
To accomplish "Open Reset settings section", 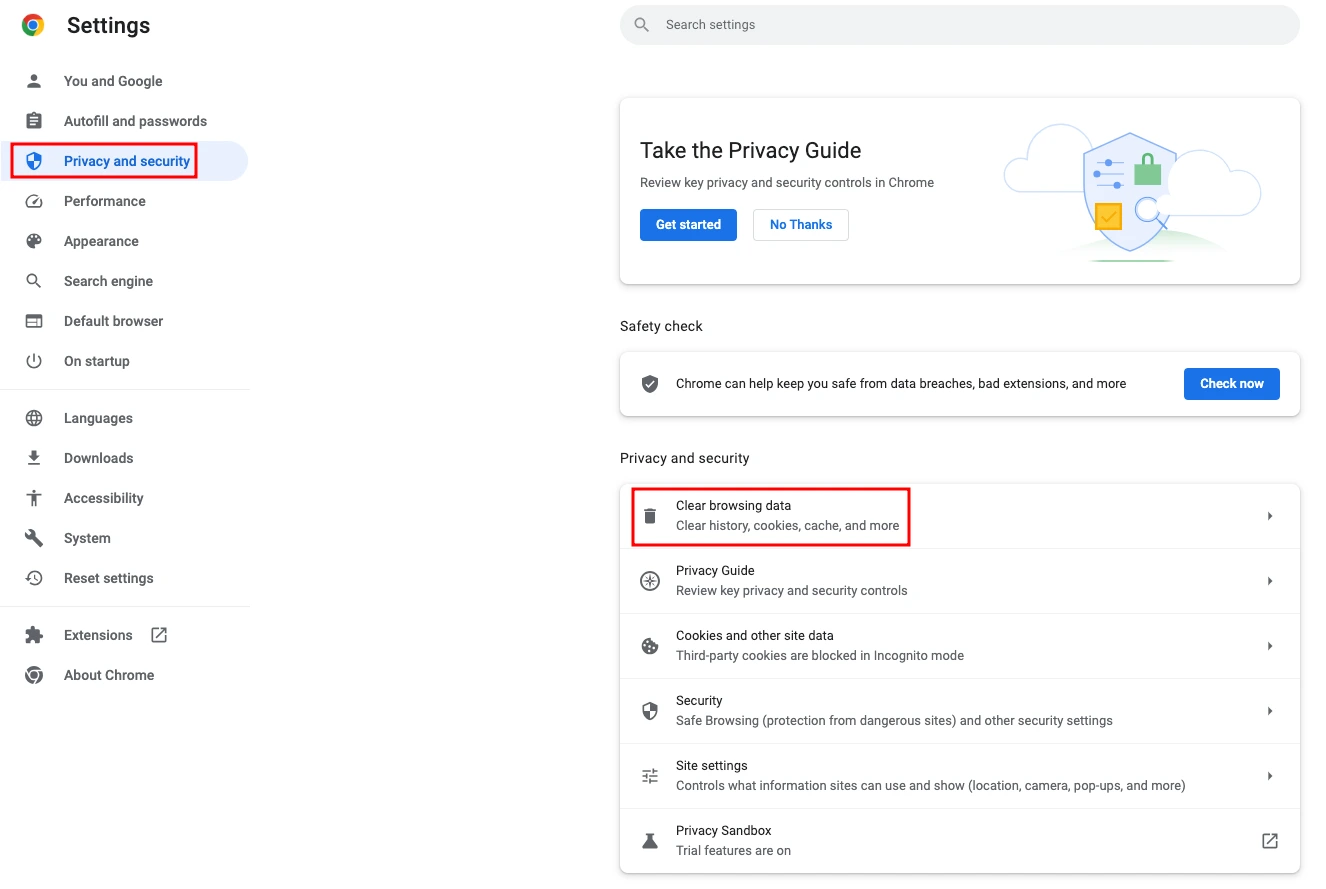I will (x=124, y=578).
